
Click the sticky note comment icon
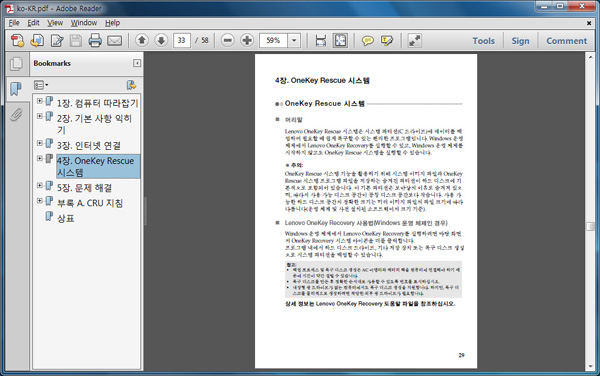click(367, 40)
